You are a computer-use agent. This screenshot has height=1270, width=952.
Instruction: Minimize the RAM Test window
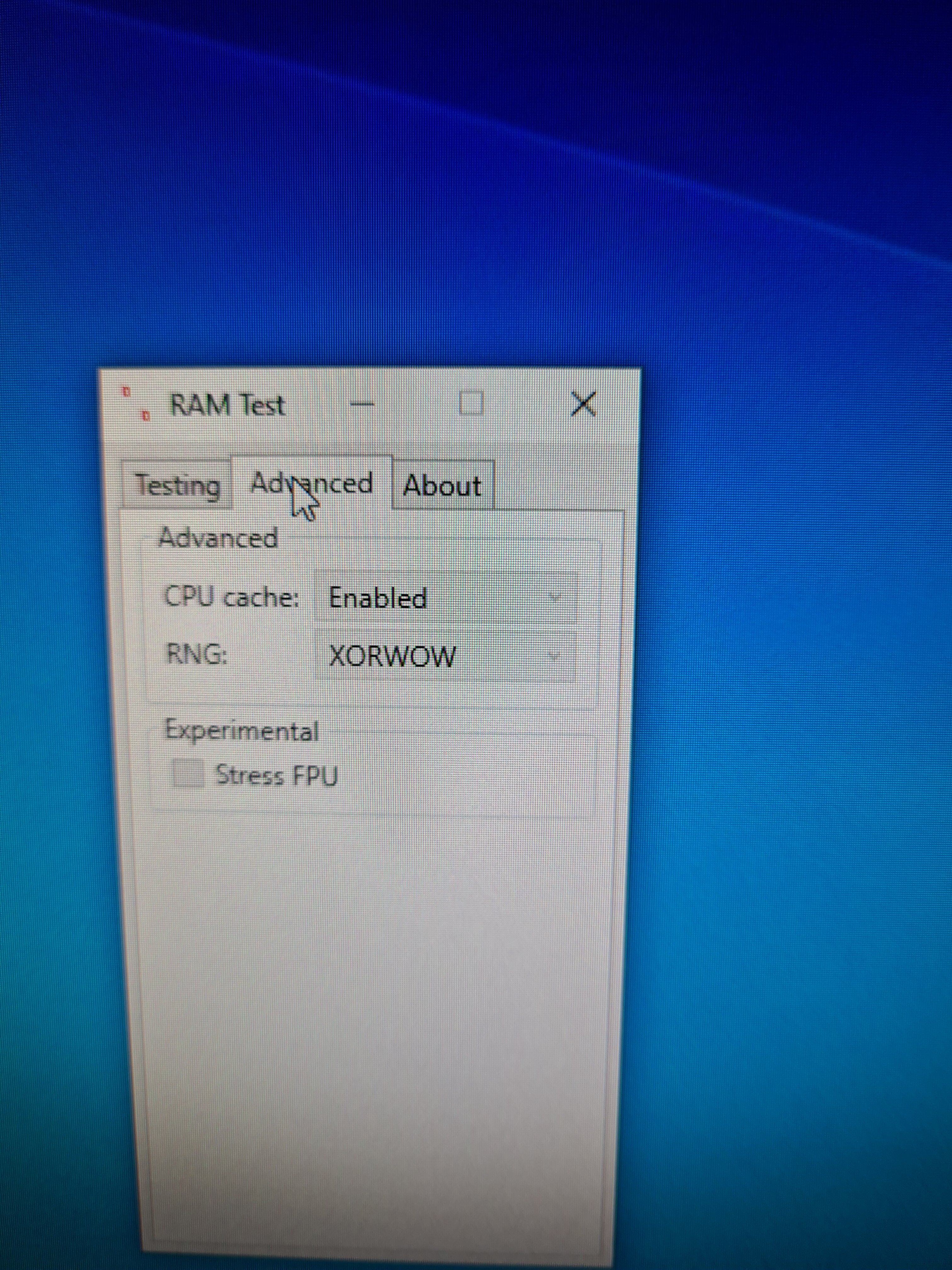361,403
